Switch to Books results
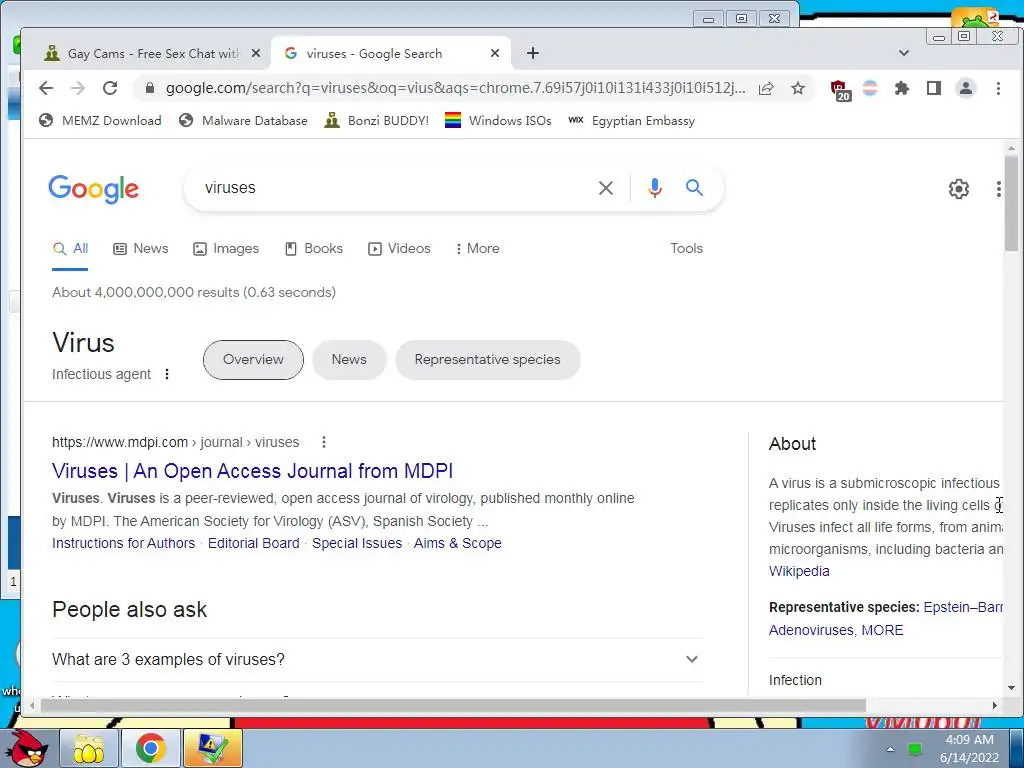 click(x=313, y=248)
